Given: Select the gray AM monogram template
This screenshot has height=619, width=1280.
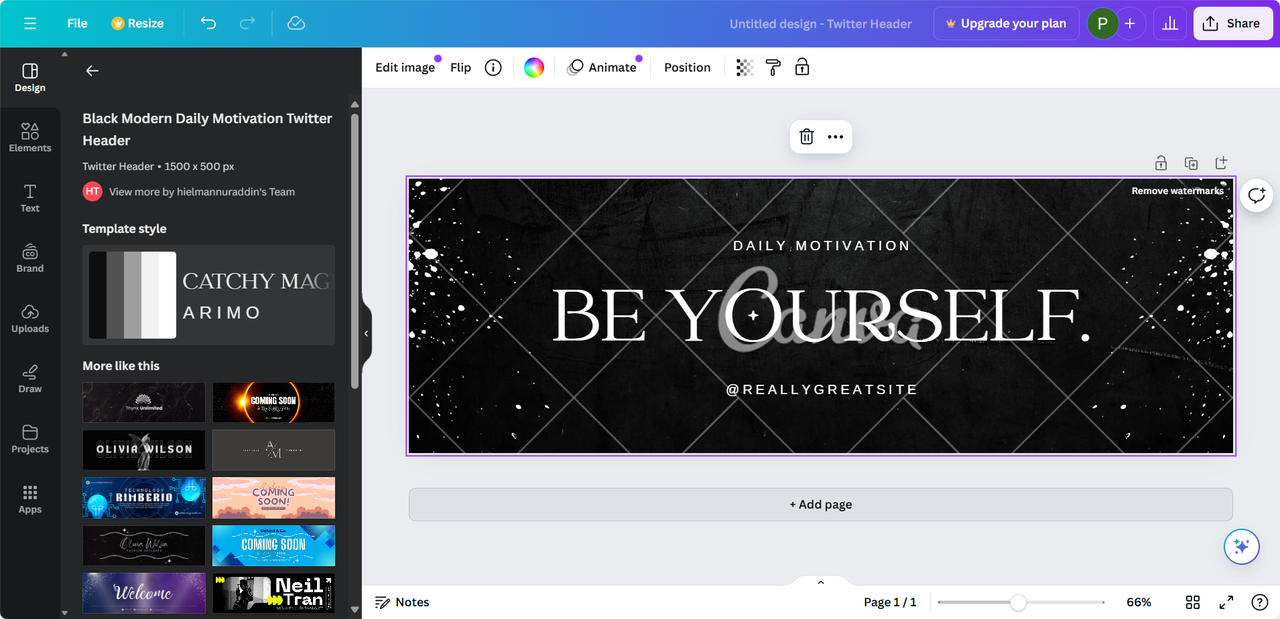Looking at the screenshot, I should pos(274,450).
